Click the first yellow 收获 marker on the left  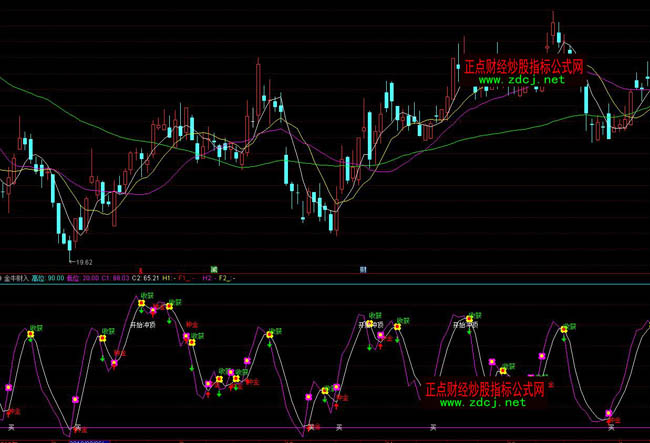(32, 336)
